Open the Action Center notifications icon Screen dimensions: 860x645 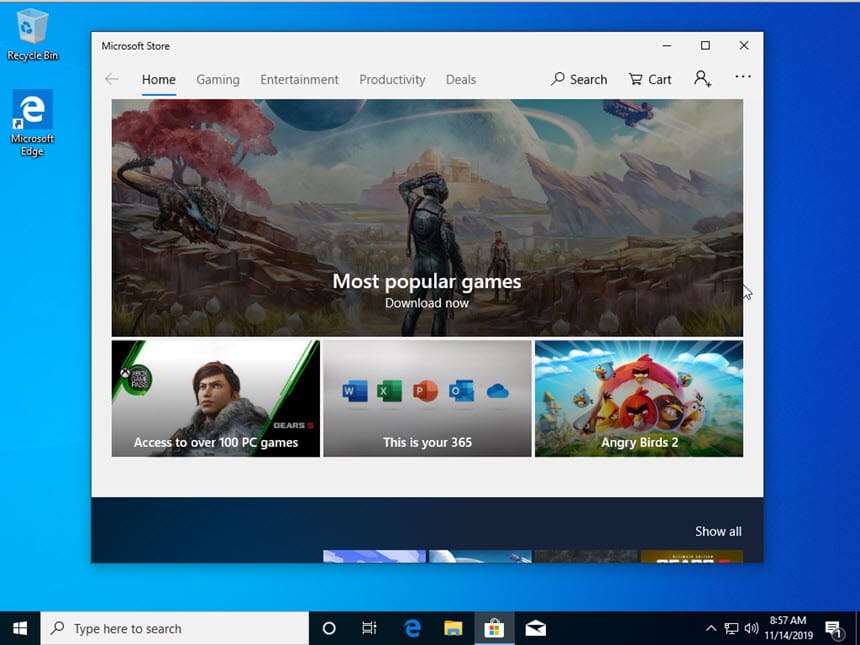(834, 629)
